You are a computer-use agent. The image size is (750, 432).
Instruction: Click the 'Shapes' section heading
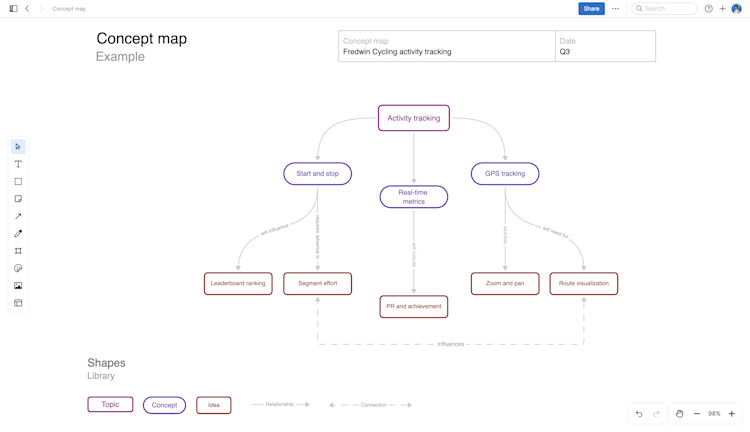click(106, 363)
